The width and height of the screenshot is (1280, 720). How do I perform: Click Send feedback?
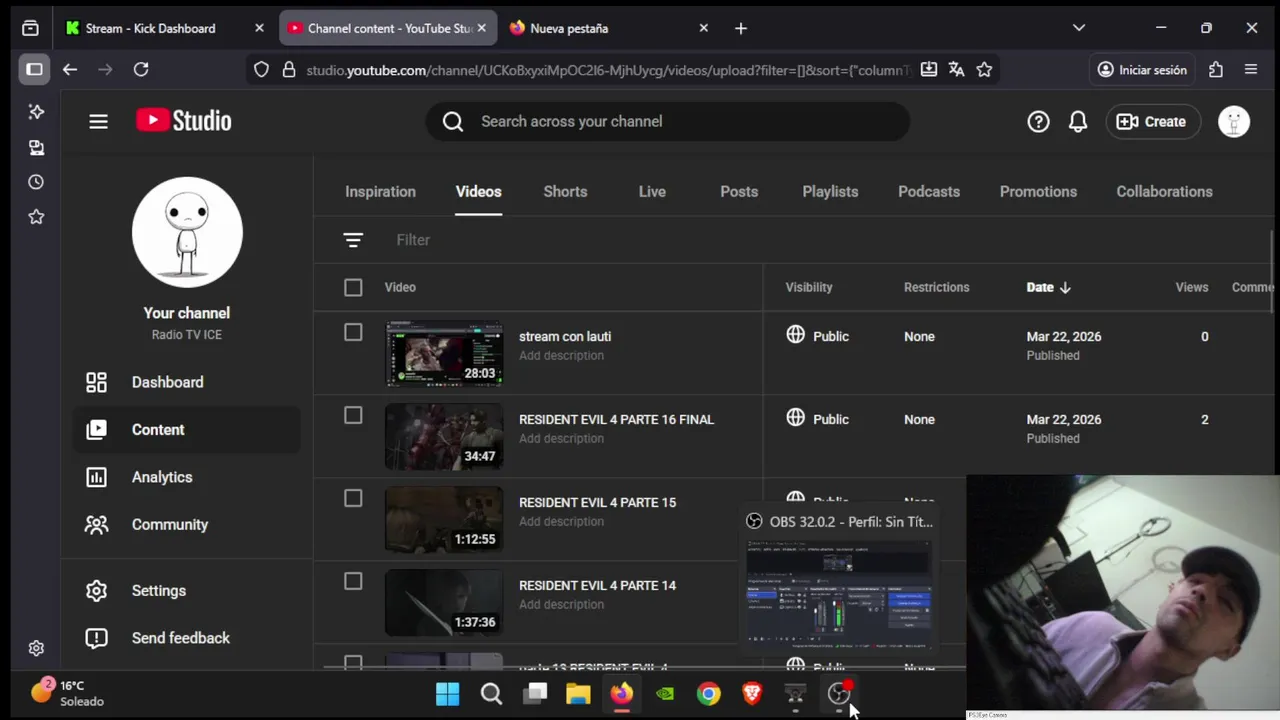pyautogui.click(x=187, y=638)
